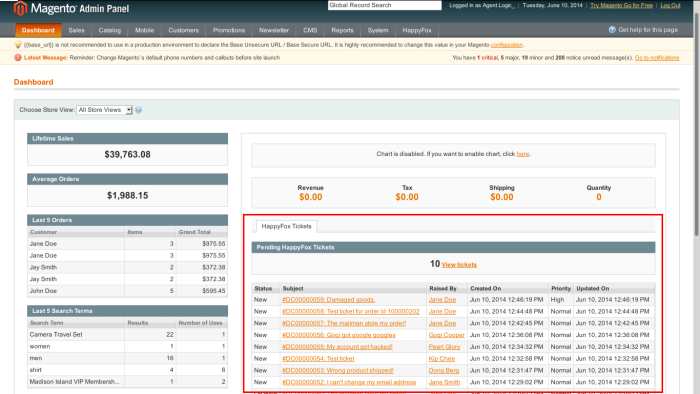The image size is (700, 394).
Task: Open the Dashboard menu
Action: [x=38, y=30]
